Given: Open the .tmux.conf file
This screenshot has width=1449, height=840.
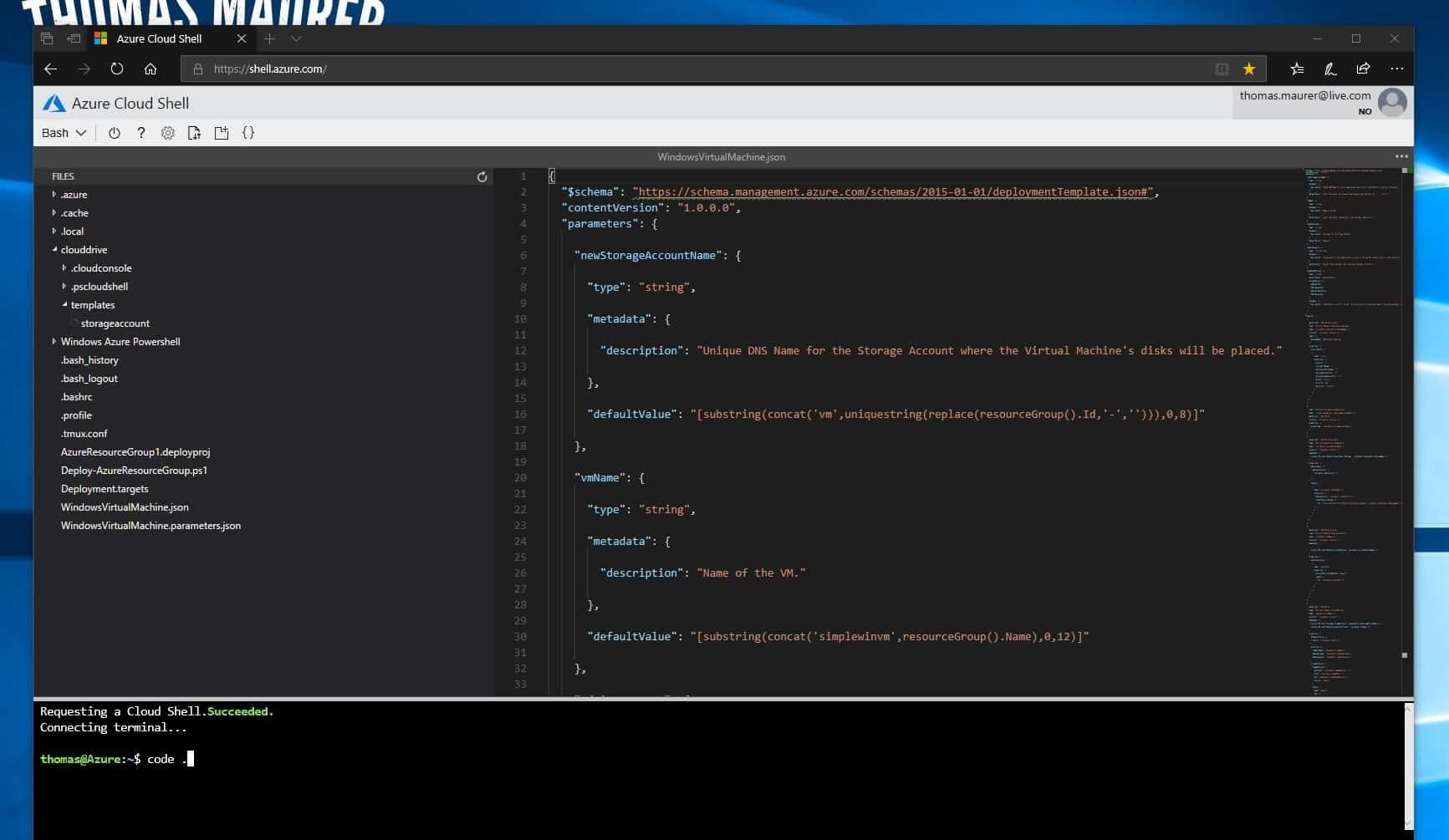Looking at the screenshot, I should [x=84, y=434].
